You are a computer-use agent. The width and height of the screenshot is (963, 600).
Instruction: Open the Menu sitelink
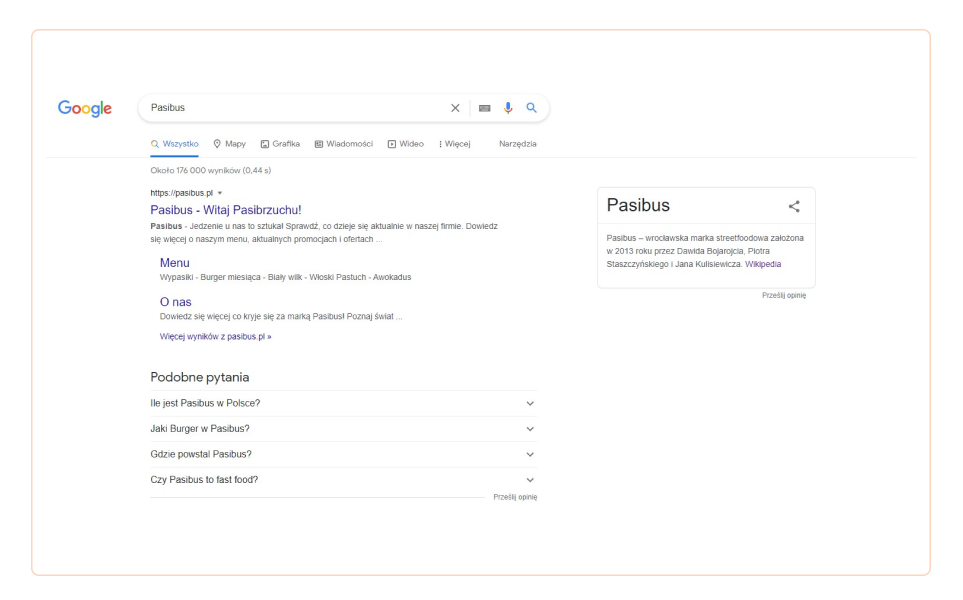(174, 263)
